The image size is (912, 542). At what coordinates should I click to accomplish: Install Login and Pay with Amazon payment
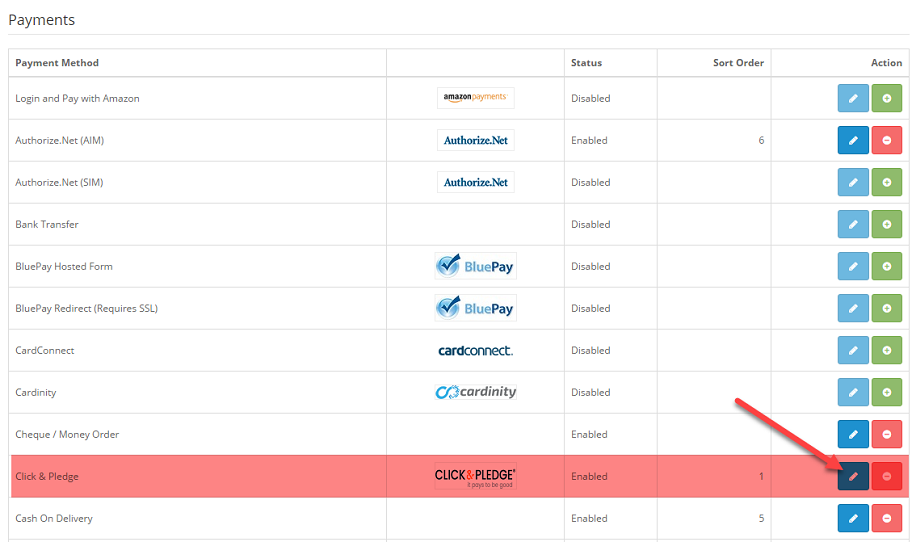(x=886, y=98)
